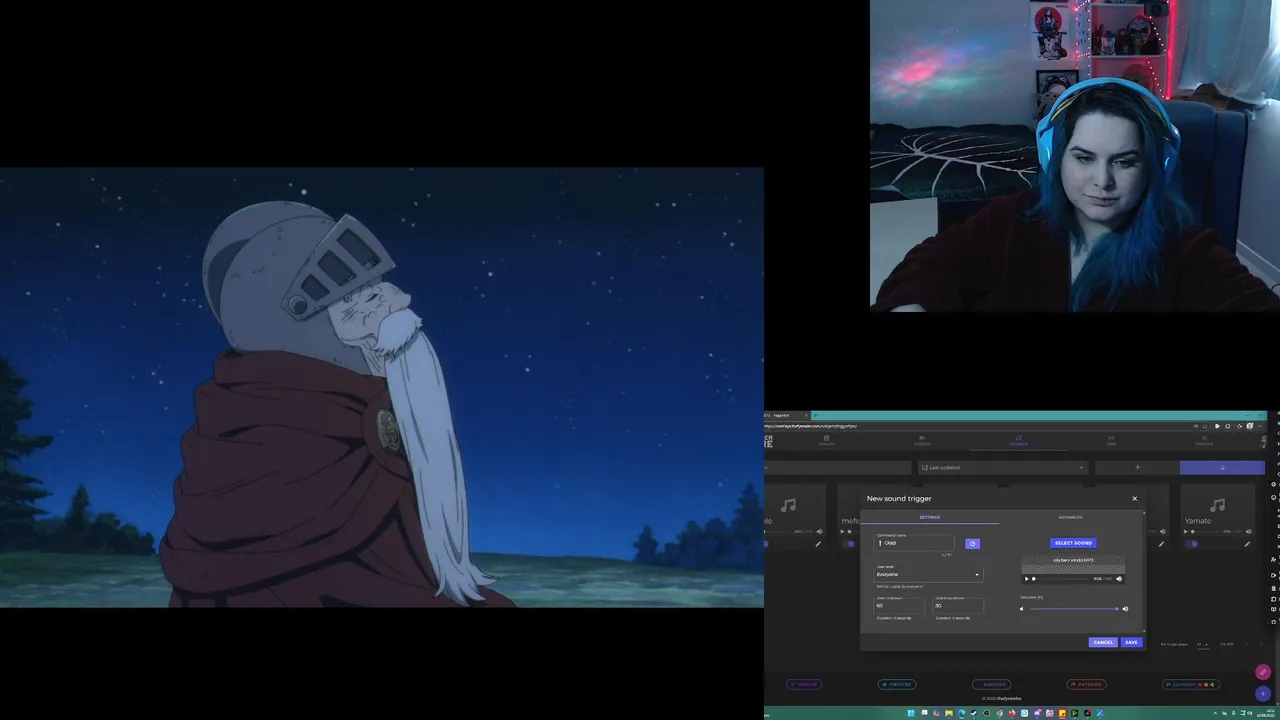The width and height of the screenshot is (1280, 720).
Task: Open the Twitch footer link
Action: tap(804, 684)
